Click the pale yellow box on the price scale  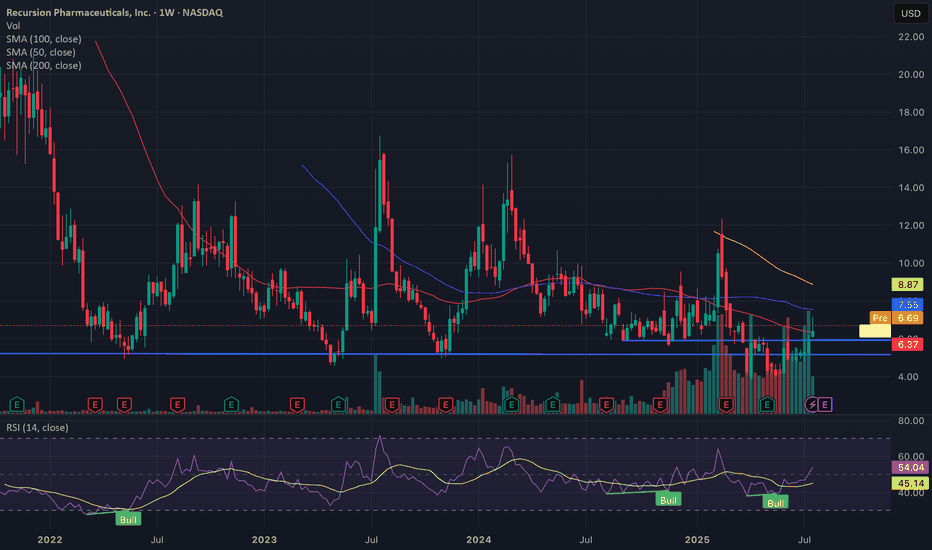coord(875,331)
